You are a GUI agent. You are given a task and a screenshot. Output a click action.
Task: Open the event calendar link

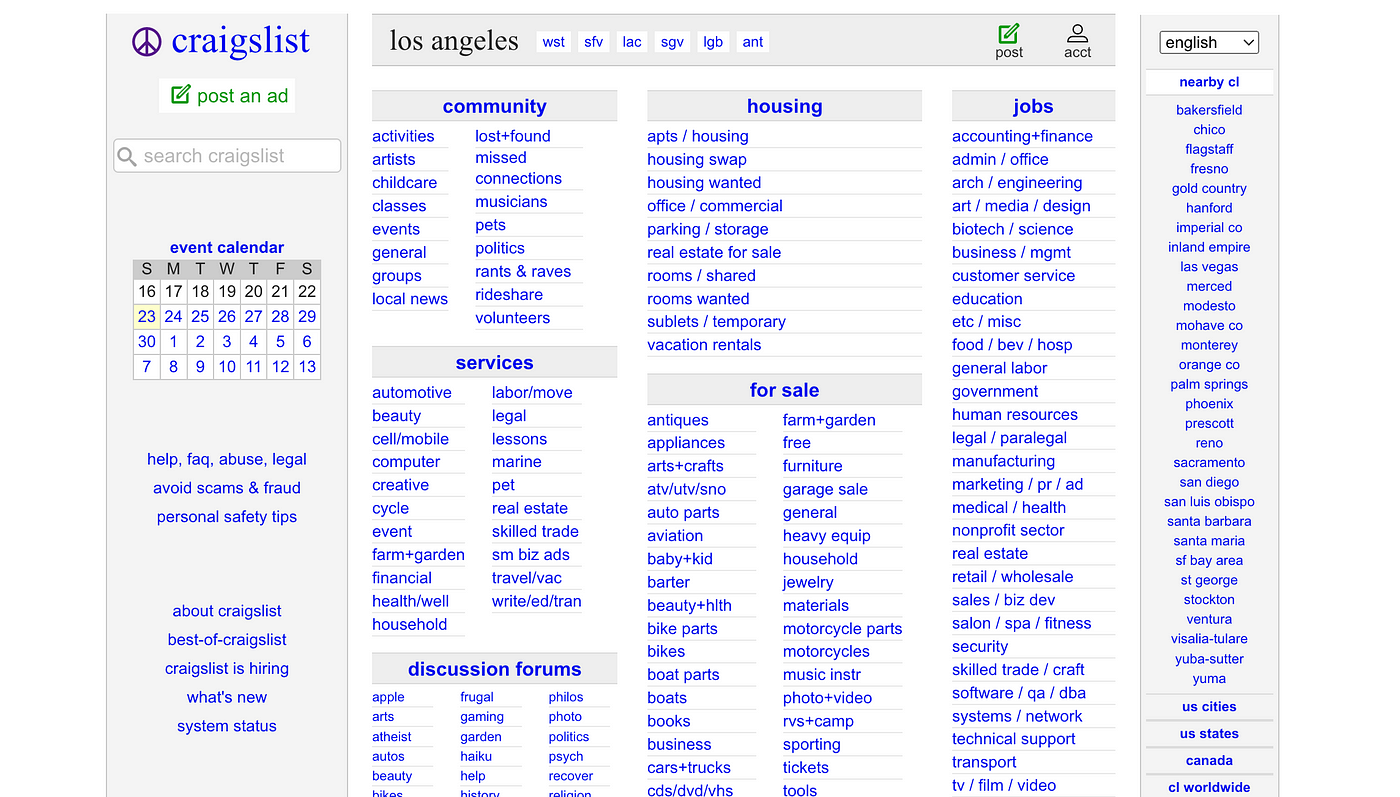coord(227,247)
